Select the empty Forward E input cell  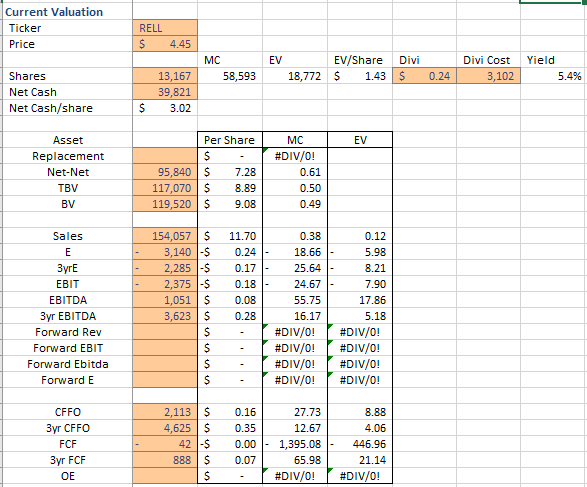[165, 380]
